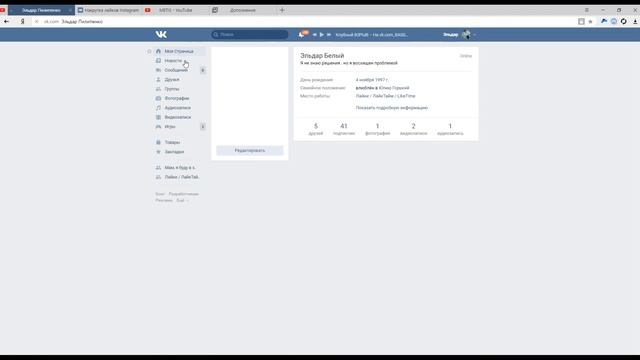Click the home icon beside Моя Страница
Viewport: 640px width, 360px height.
click(158, 51)
